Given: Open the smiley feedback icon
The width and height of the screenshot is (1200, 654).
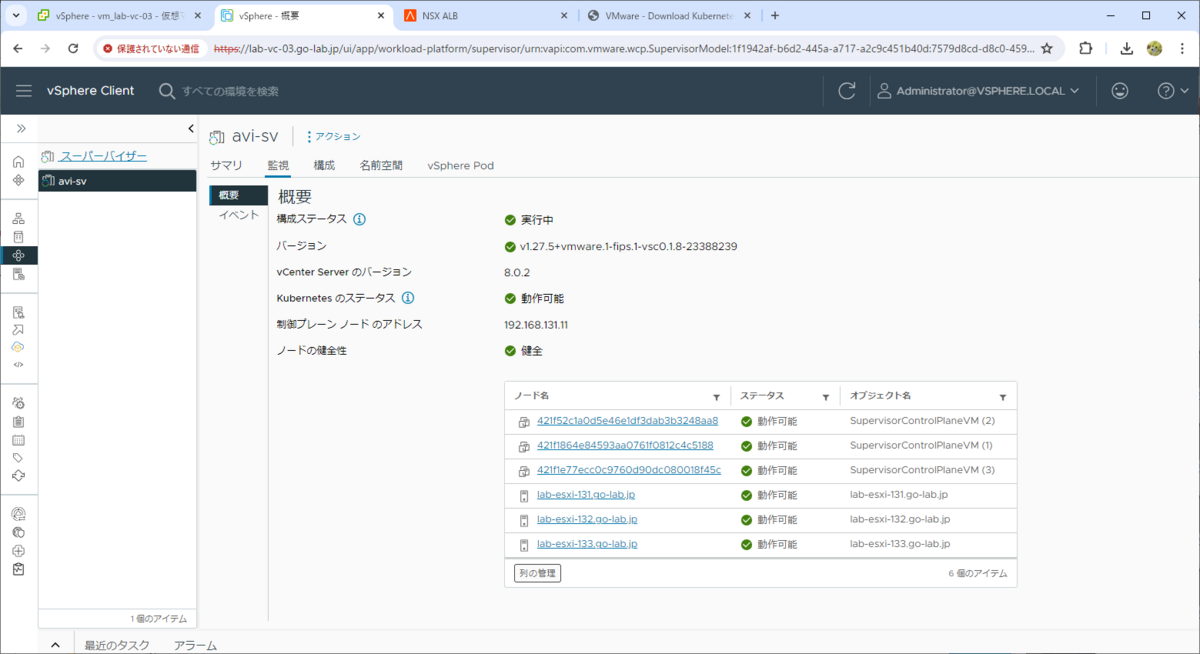Looking at the screenshot, I should point(1120,91).
